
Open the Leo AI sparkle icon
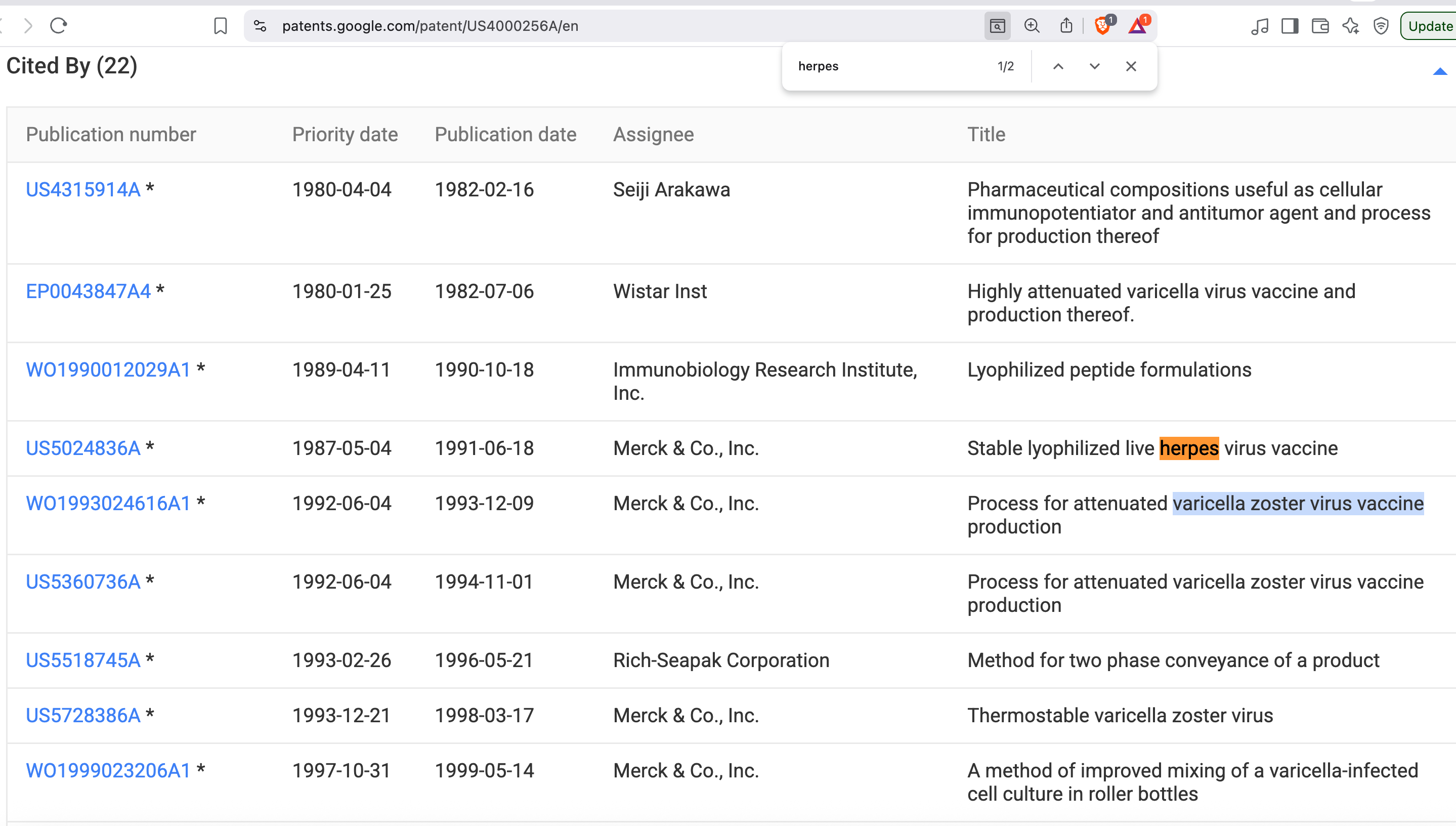pos(1351,25)
